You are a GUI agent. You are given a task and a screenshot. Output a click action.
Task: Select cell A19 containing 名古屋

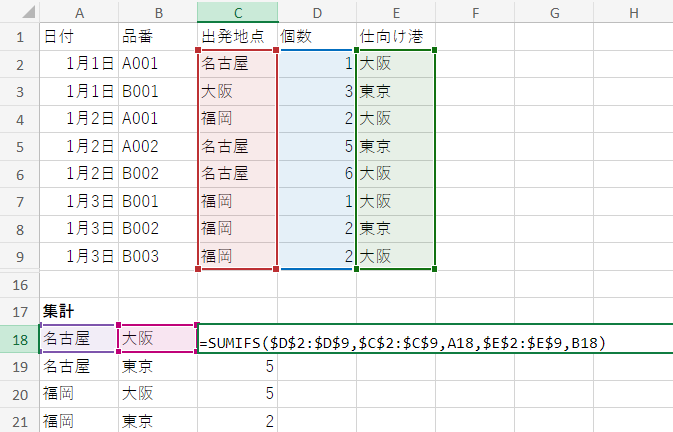pyautogui.click(x=79, y=366)
